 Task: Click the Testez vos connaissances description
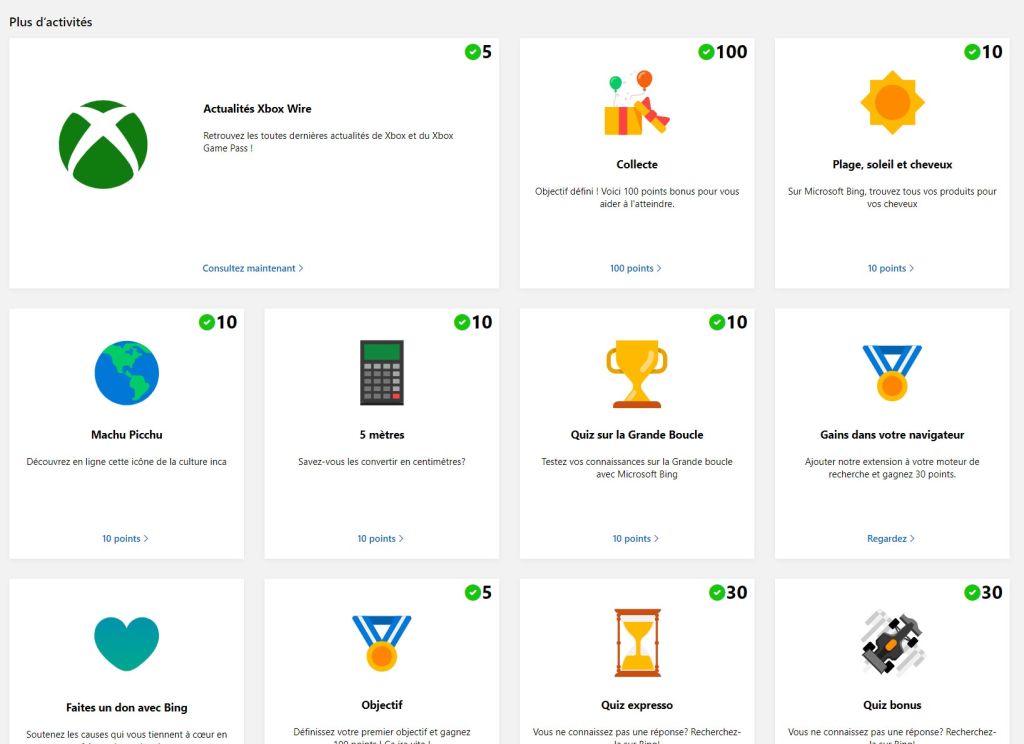[x=637, y=468]
